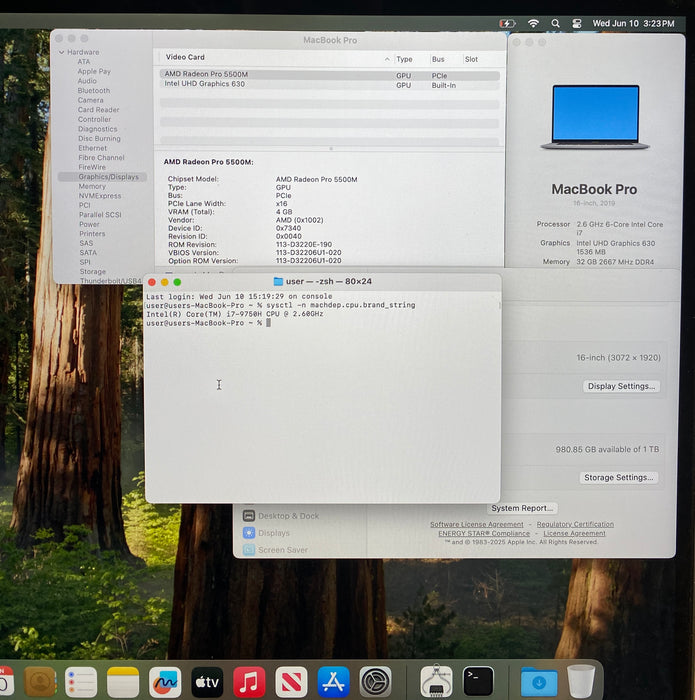Open the Reminders app in the Dock
Viewport: 695px width, 700px height.
[81, 682]
